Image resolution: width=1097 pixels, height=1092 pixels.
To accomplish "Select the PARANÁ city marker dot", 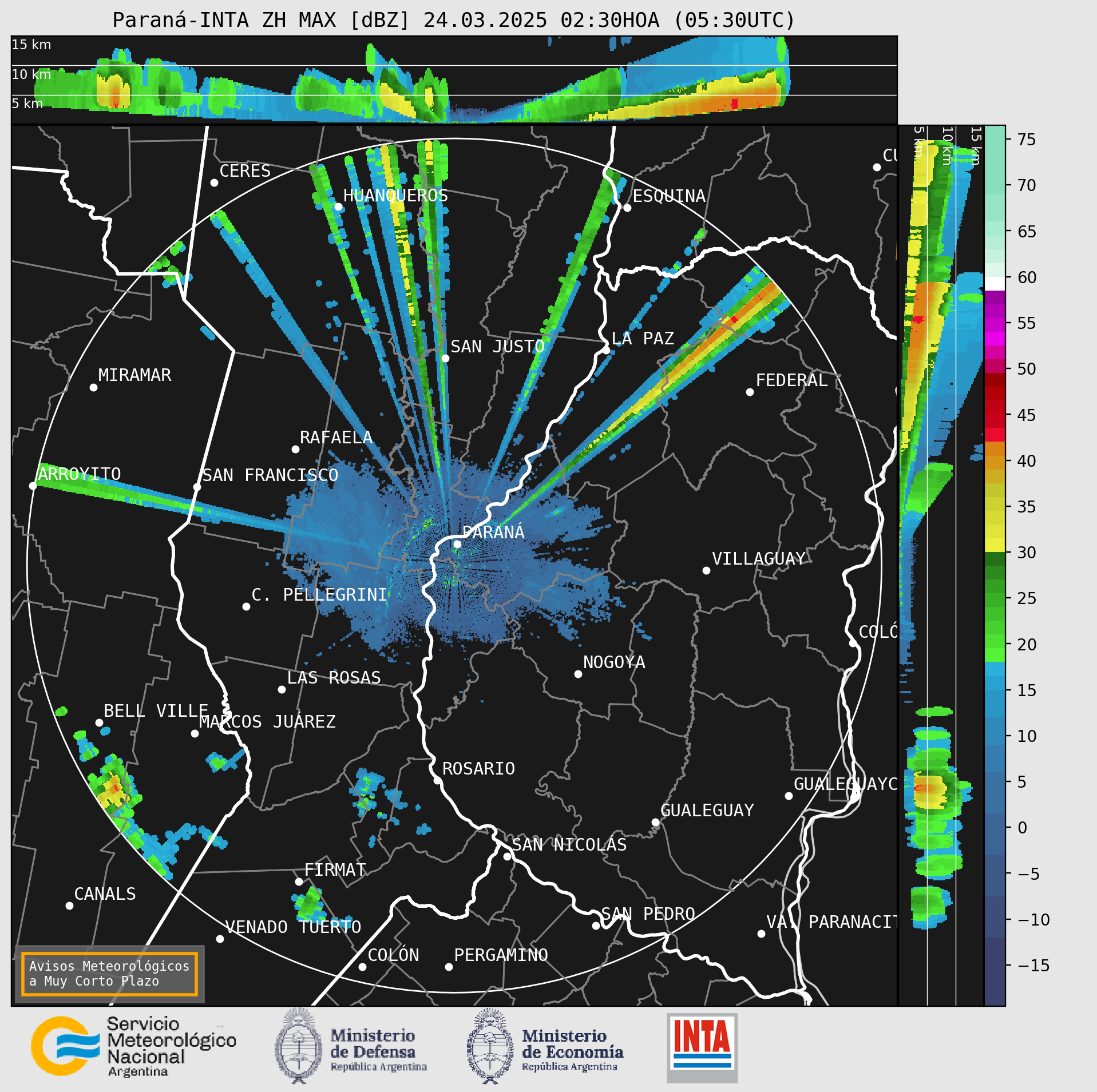I will [x=457, y=544].
